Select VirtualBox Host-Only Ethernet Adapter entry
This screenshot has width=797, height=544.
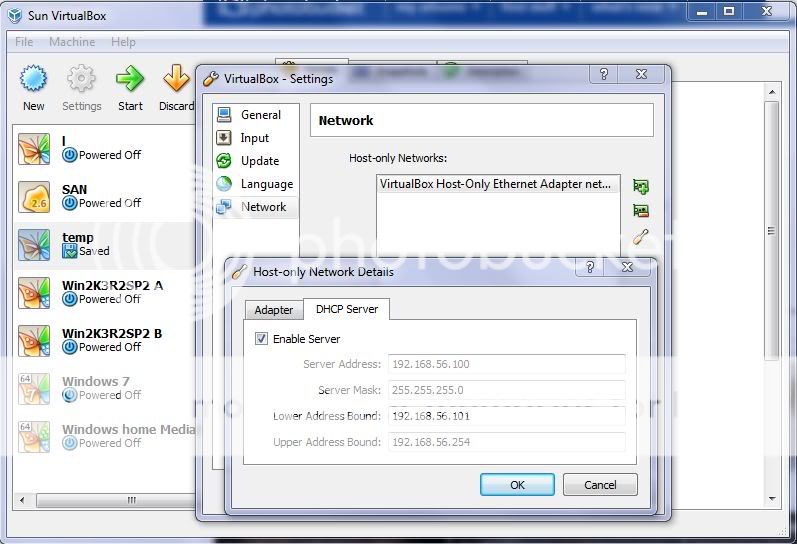[x=497, y=184]
